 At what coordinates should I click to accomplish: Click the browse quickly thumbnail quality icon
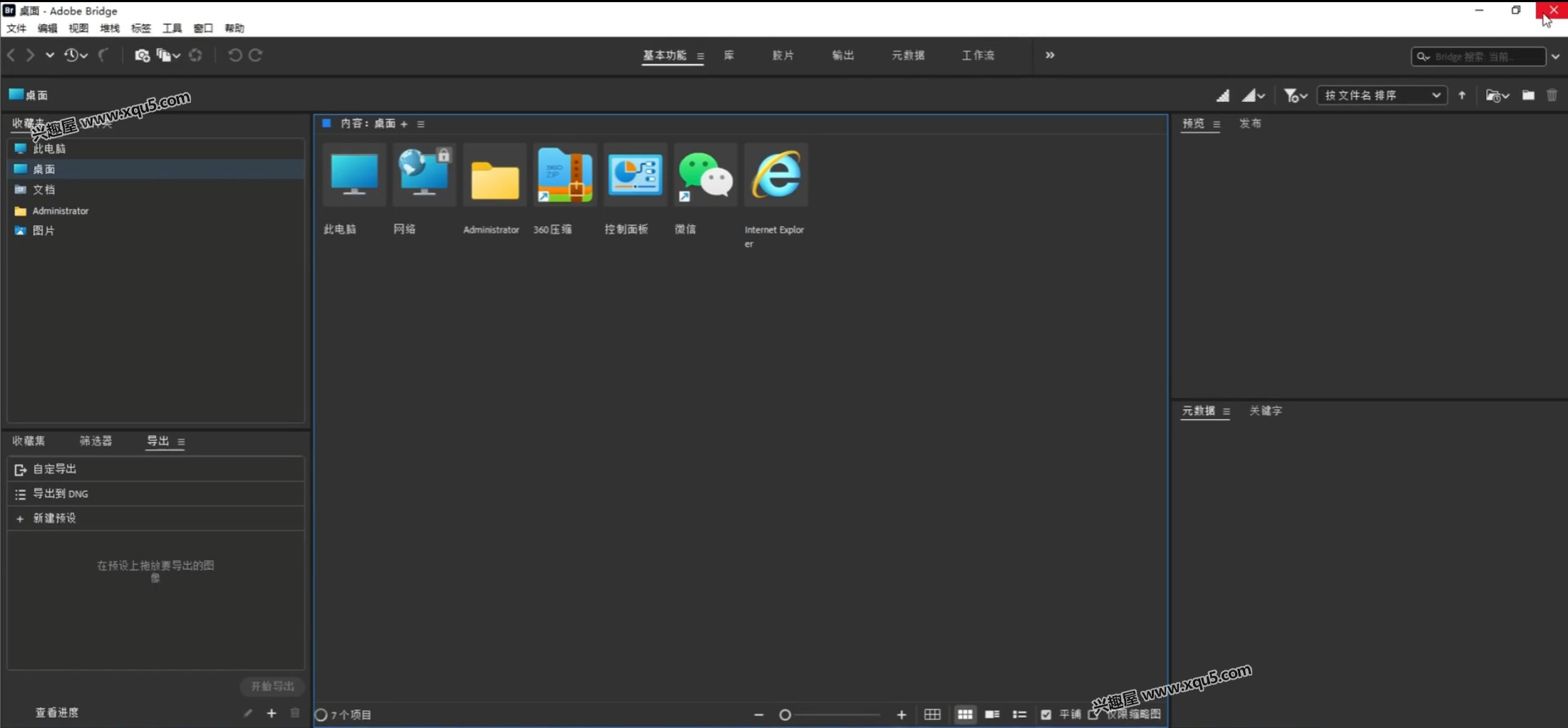[x=1223, y=95]
